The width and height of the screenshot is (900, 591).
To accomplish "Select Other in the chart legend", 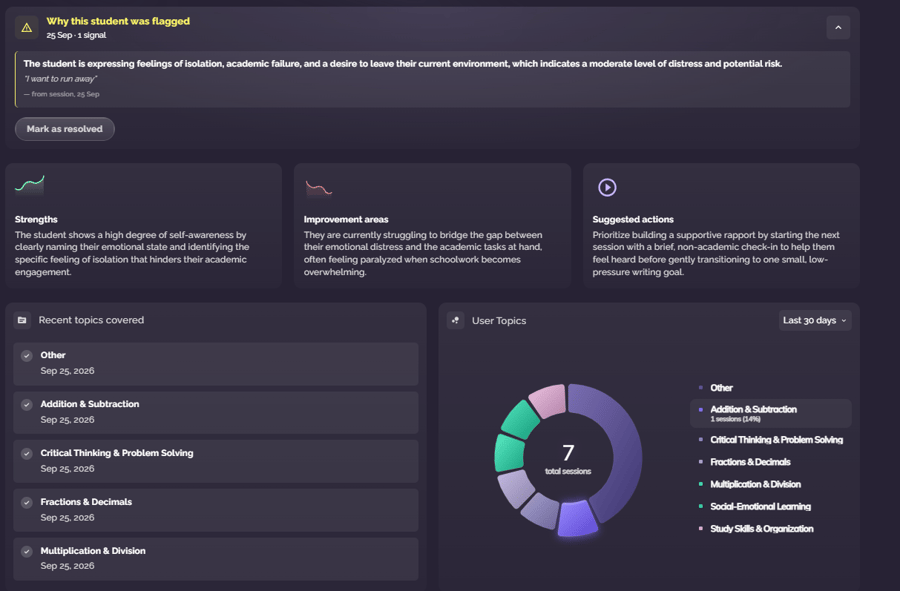I will pyautogui.click(x=721, y=388).
